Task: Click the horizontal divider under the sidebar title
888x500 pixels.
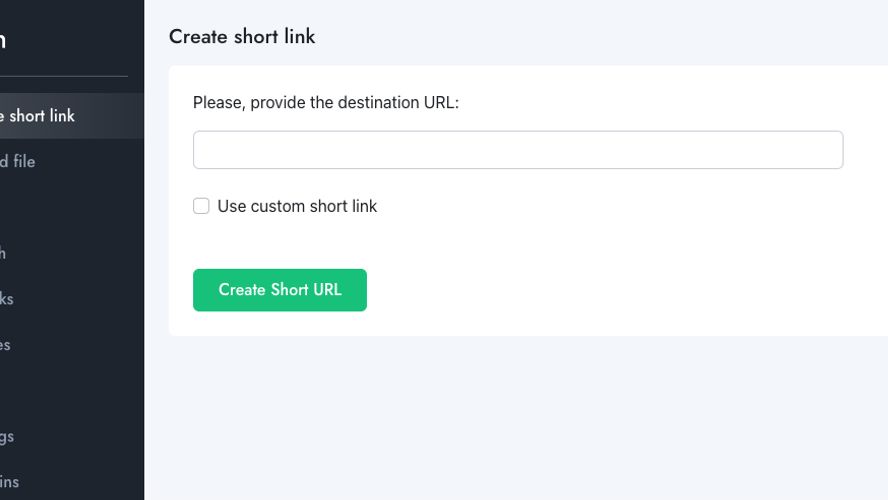Action: (x=64, y=76)
